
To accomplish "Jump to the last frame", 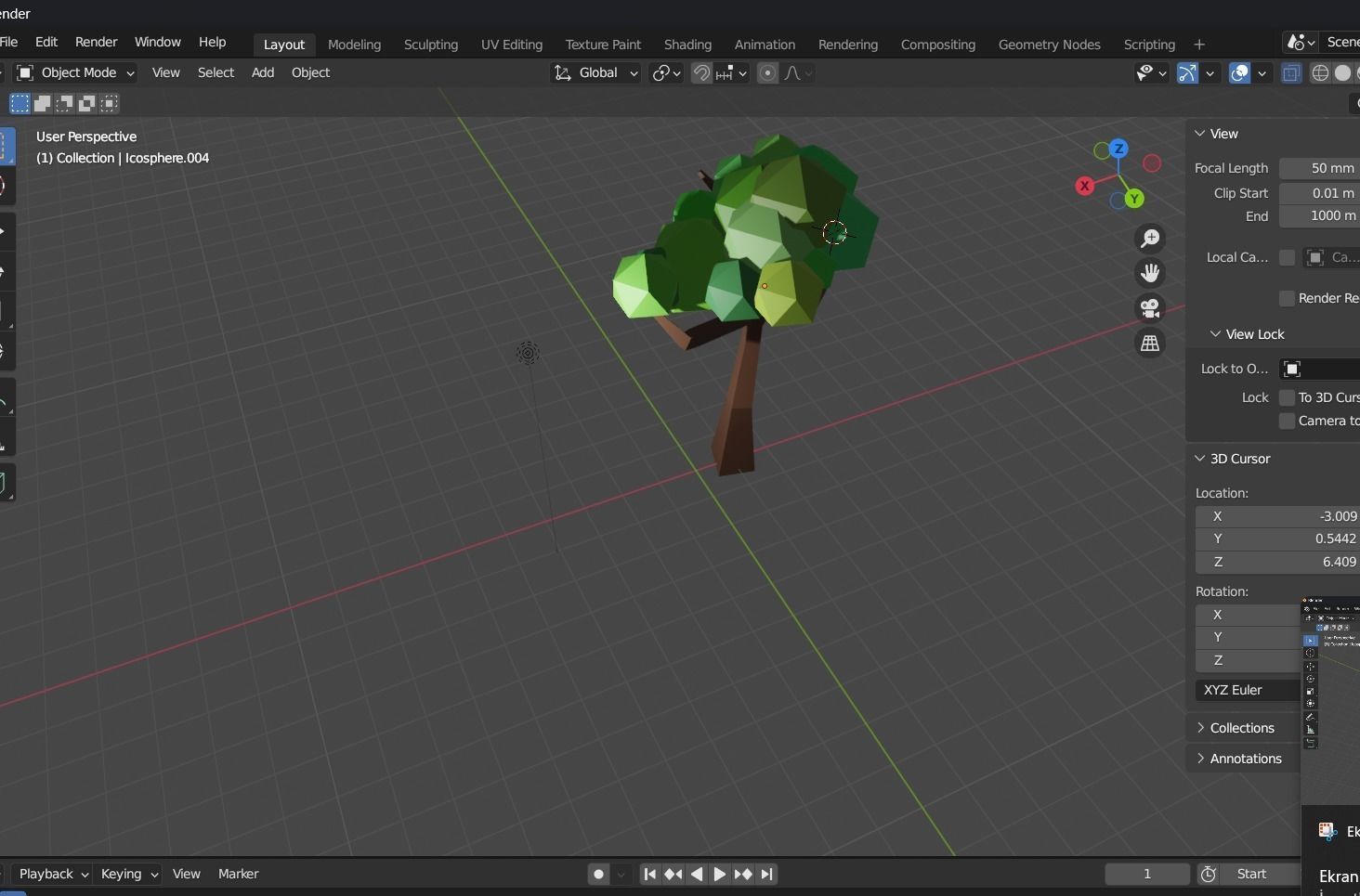I will point(766,874).
